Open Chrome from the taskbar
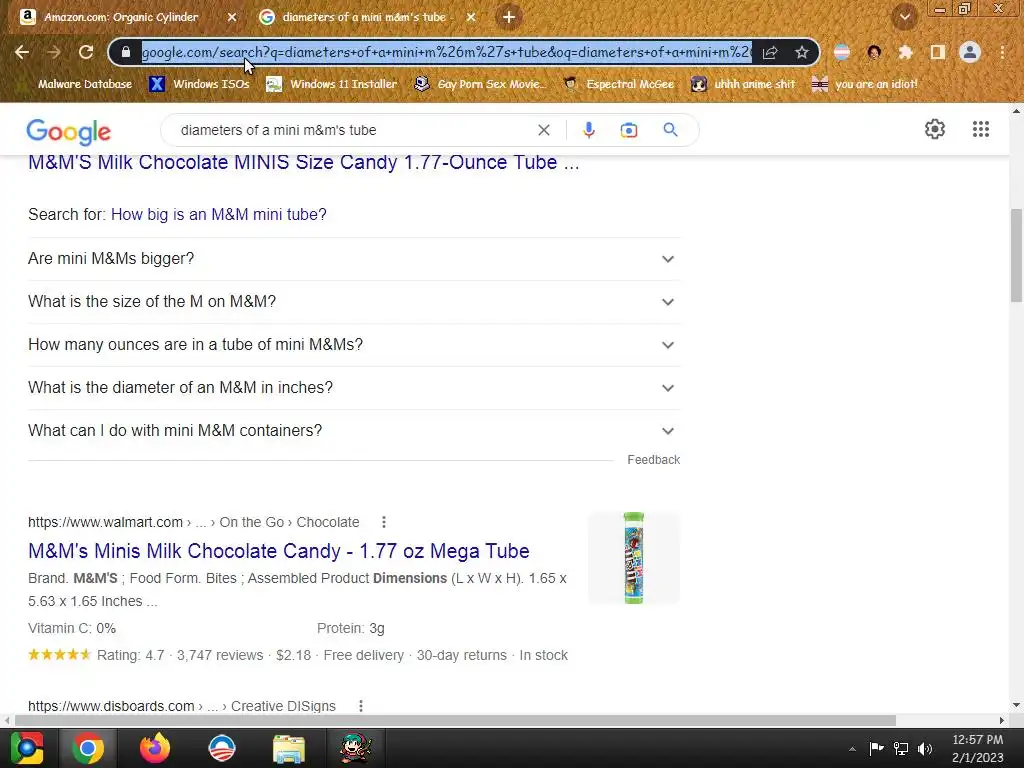This screenshot has height=768, width=1024. click(x=88, y=748)
